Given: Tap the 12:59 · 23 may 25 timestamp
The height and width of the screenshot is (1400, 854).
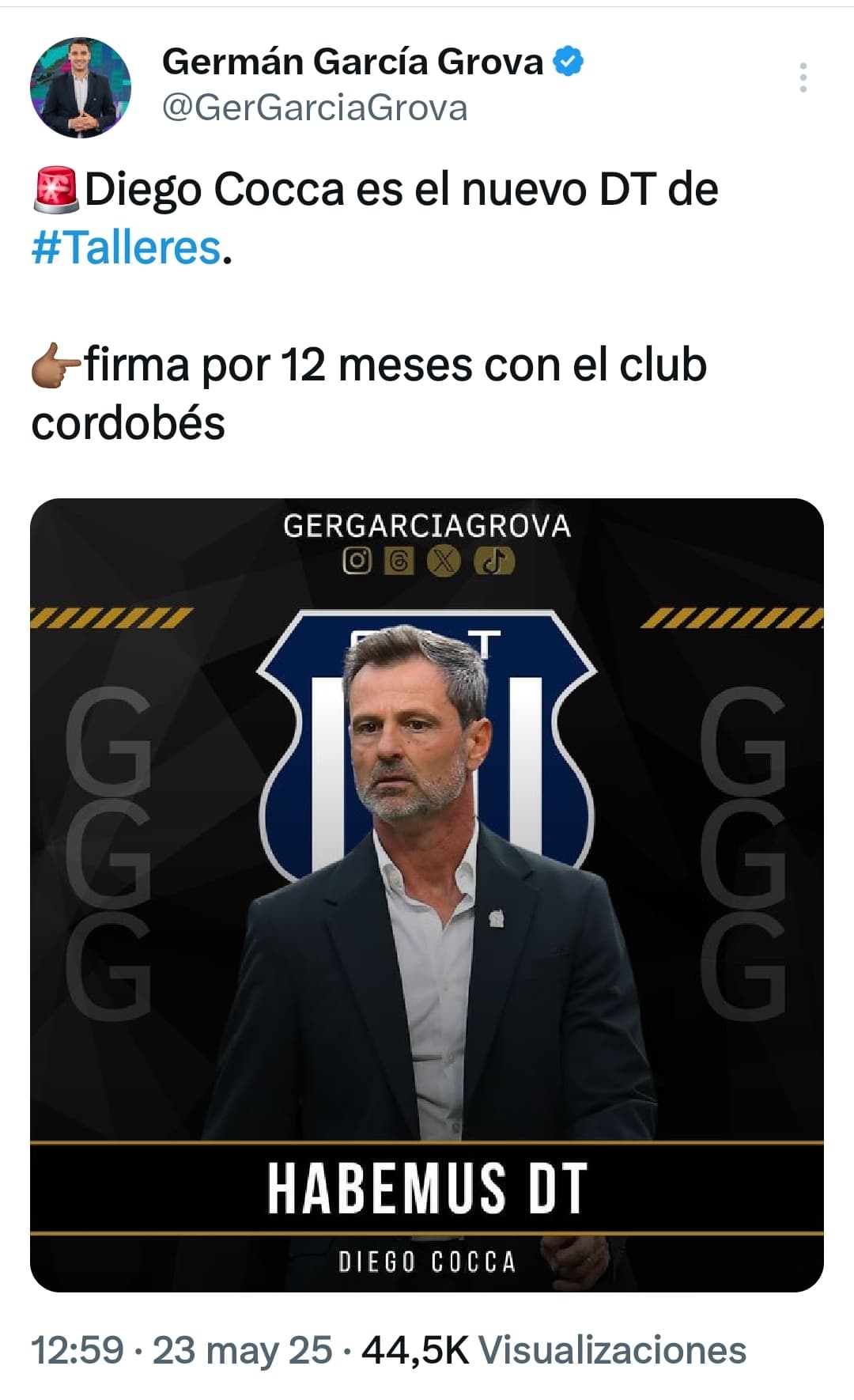Looking at the screenshot, I should click(181, 1350).
